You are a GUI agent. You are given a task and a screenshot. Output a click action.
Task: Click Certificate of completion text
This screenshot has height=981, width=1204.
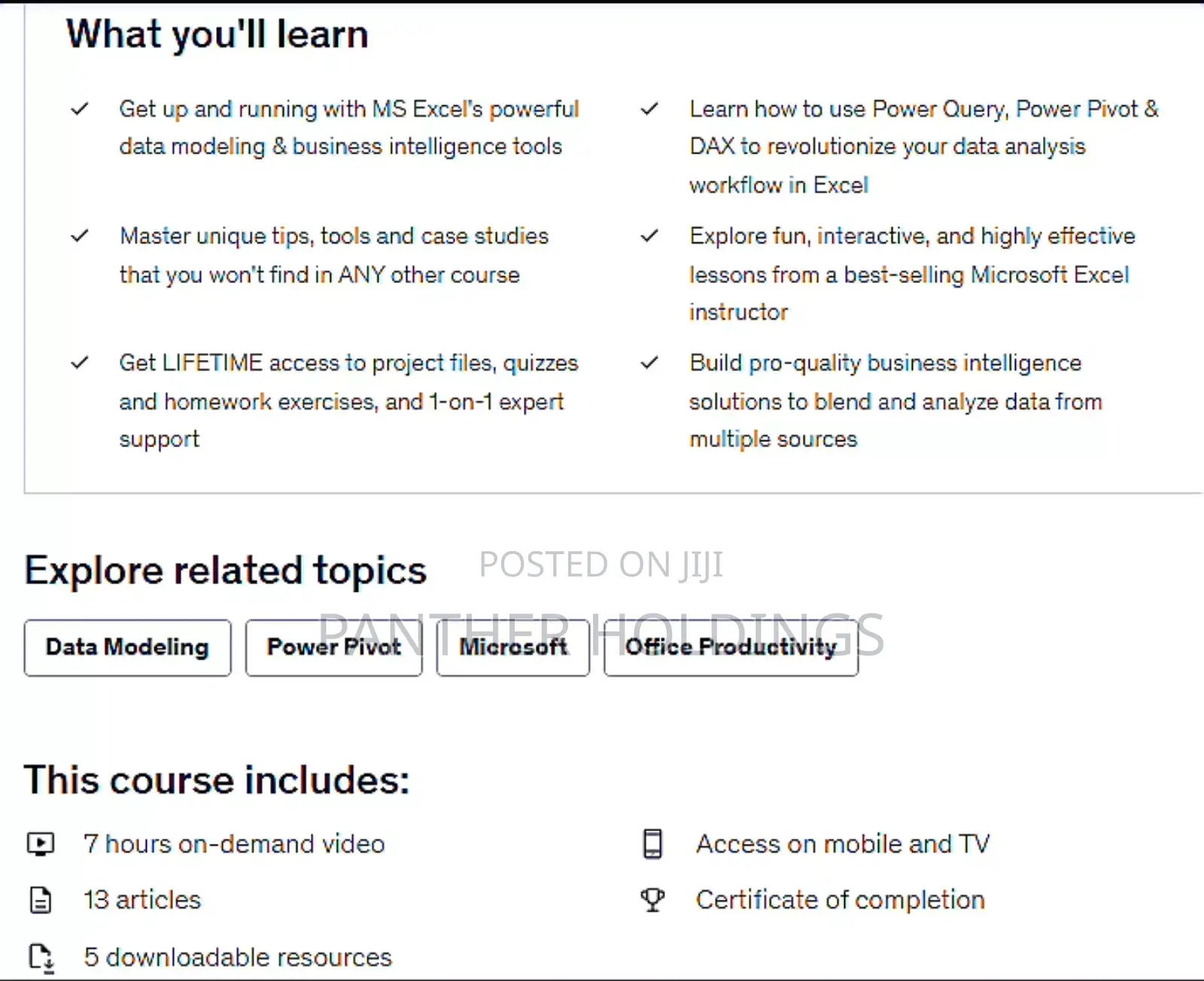point(841,899)
